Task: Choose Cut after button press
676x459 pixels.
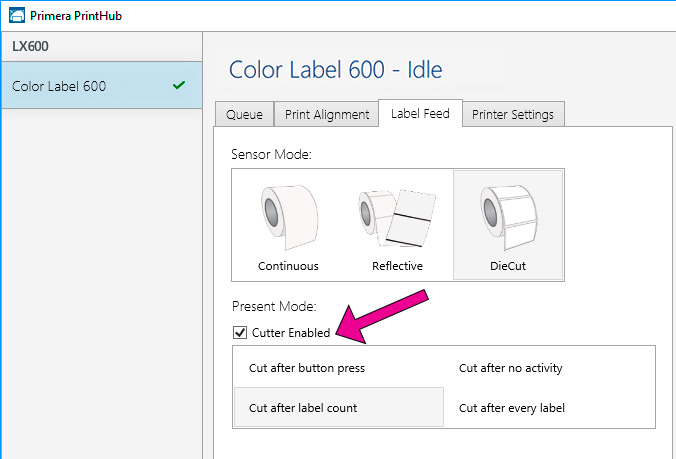Action: (x=339, y=368)
